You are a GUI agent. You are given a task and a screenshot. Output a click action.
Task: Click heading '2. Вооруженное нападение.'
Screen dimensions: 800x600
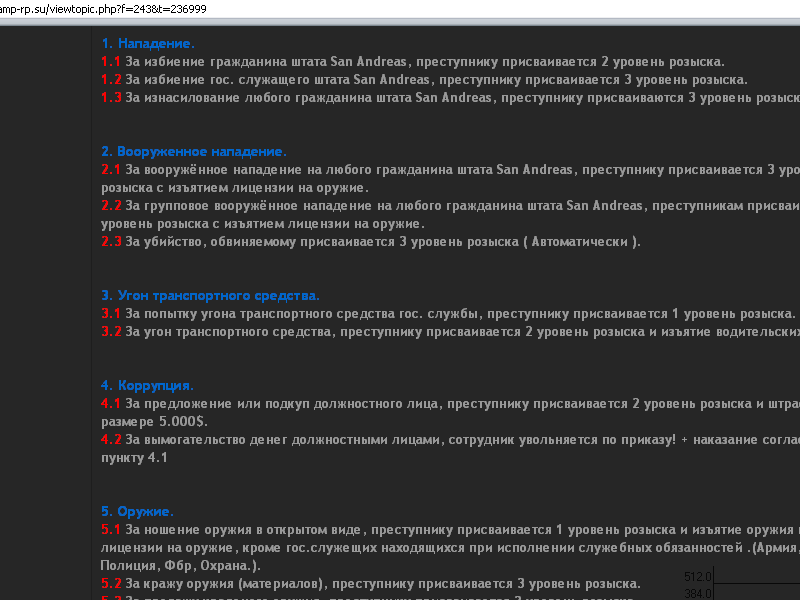(194, 152)
